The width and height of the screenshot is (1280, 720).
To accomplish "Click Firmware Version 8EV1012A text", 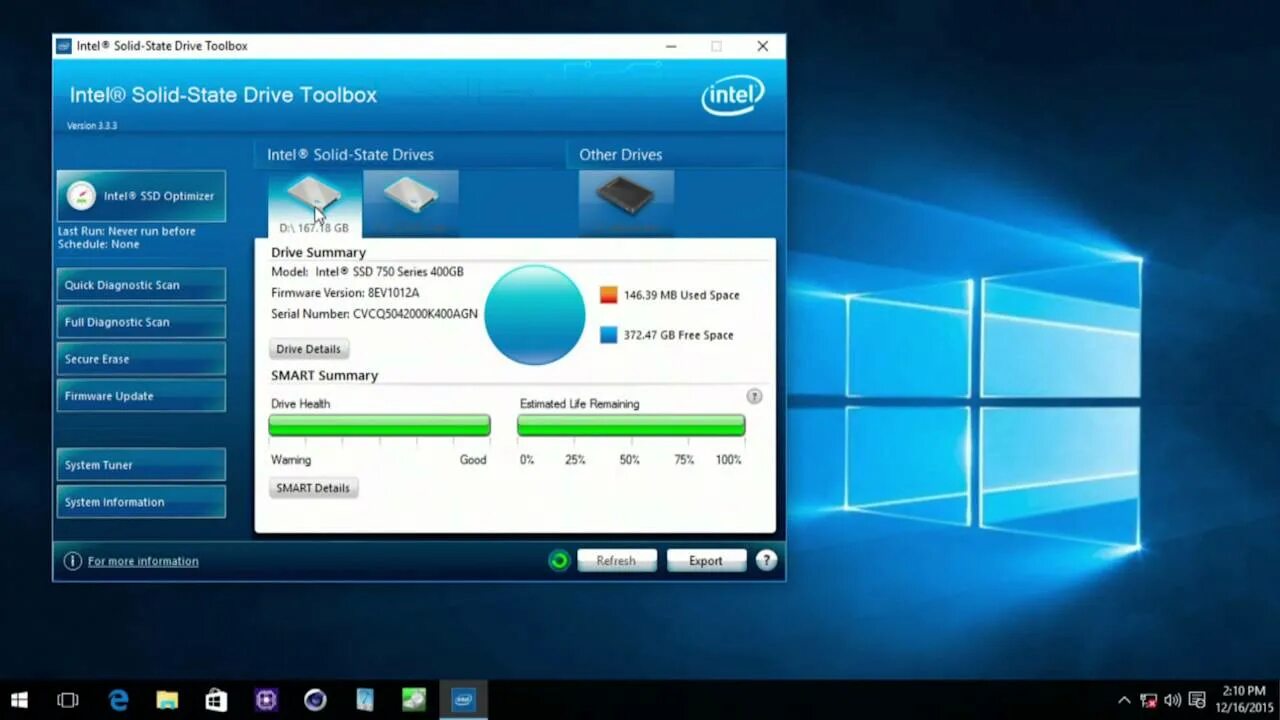I will pyautogui.click(x=345, y=293).
